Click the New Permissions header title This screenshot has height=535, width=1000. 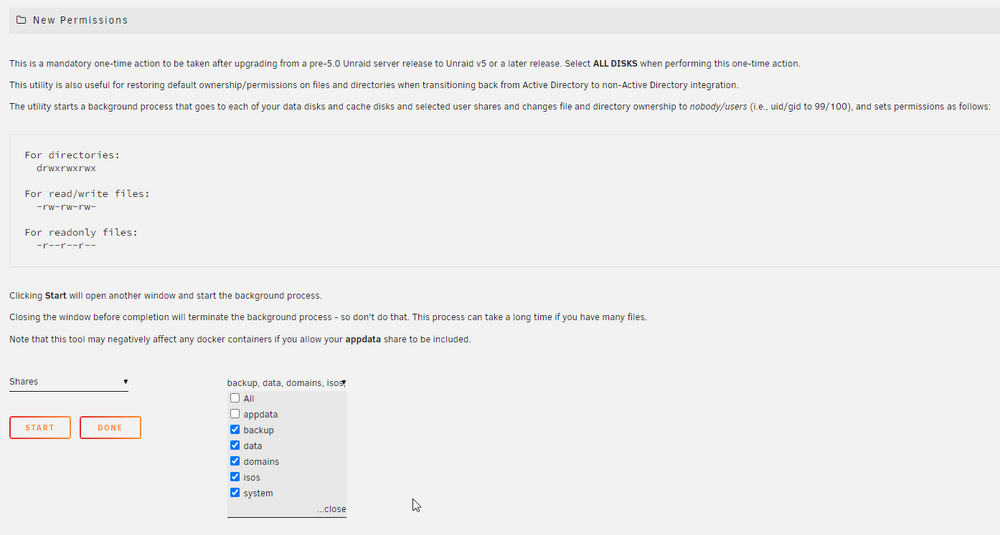(80, 20)
